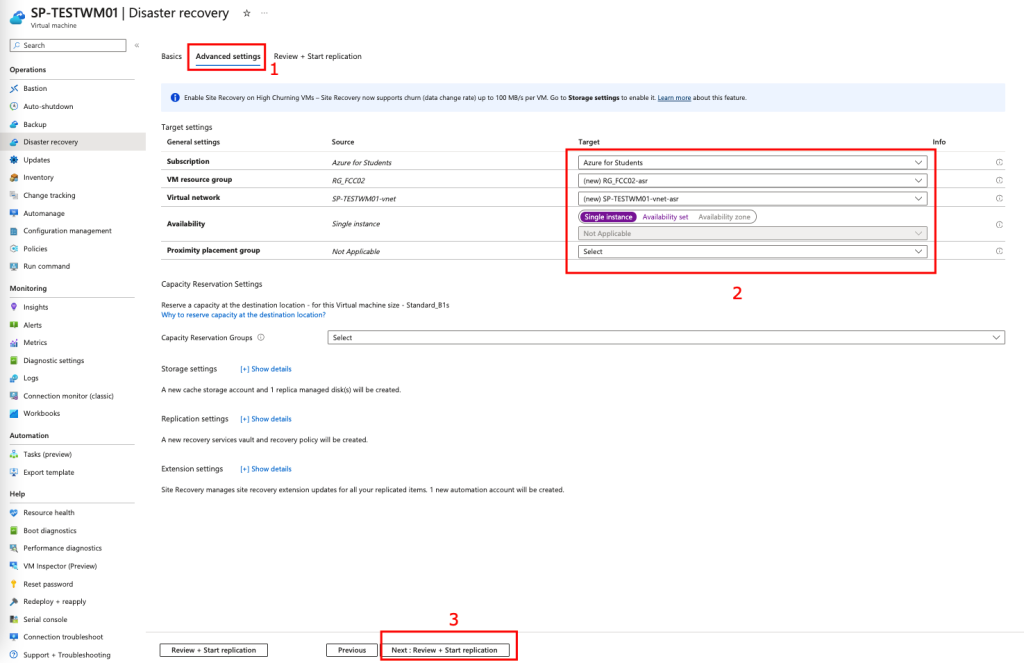Show details for Storage settings

[x=266, y=369]
